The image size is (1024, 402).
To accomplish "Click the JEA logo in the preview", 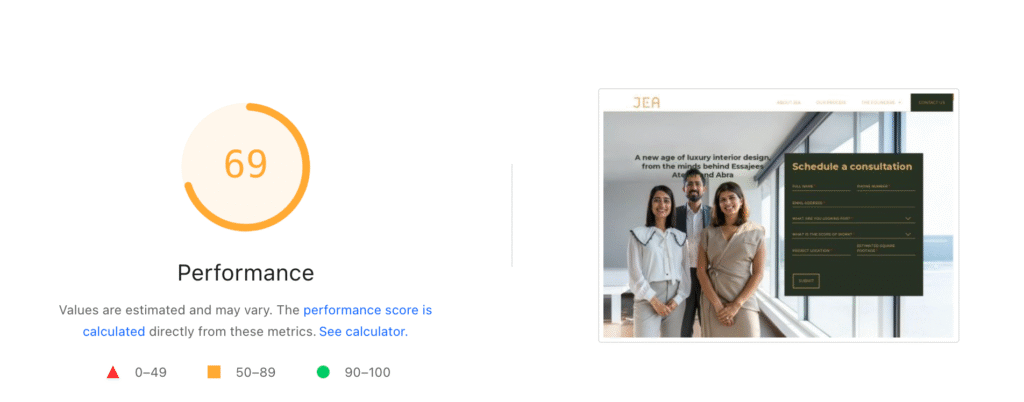I will click(x=646, y=102).
